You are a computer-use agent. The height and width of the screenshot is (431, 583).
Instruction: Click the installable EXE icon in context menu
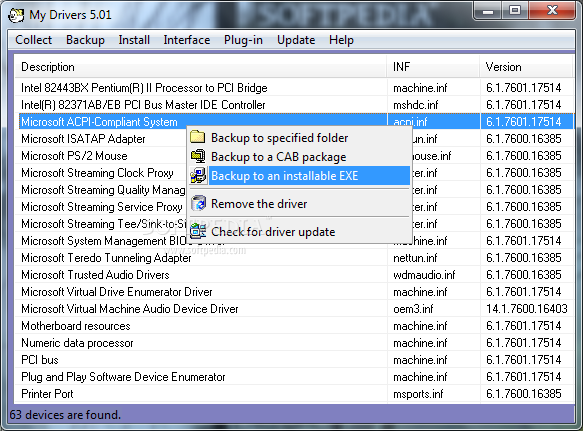(x=197, y=176)
